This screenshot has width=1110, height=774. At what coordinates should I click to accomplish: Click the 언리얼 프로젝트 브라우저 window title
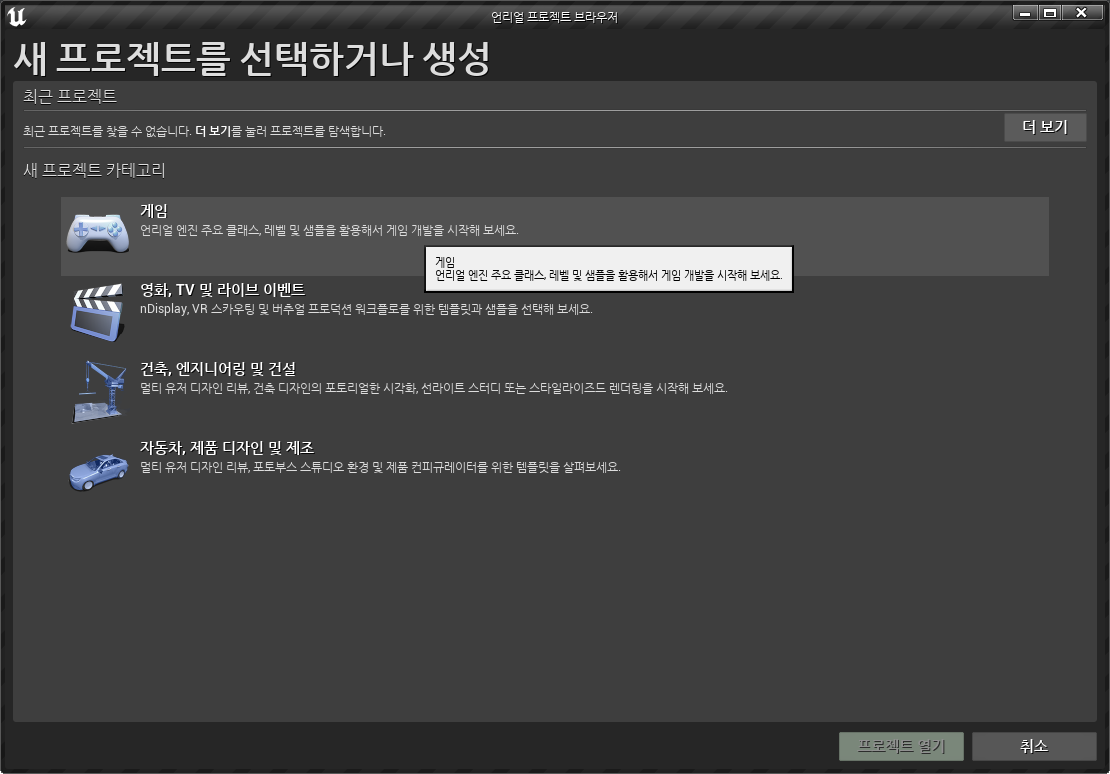554,17
